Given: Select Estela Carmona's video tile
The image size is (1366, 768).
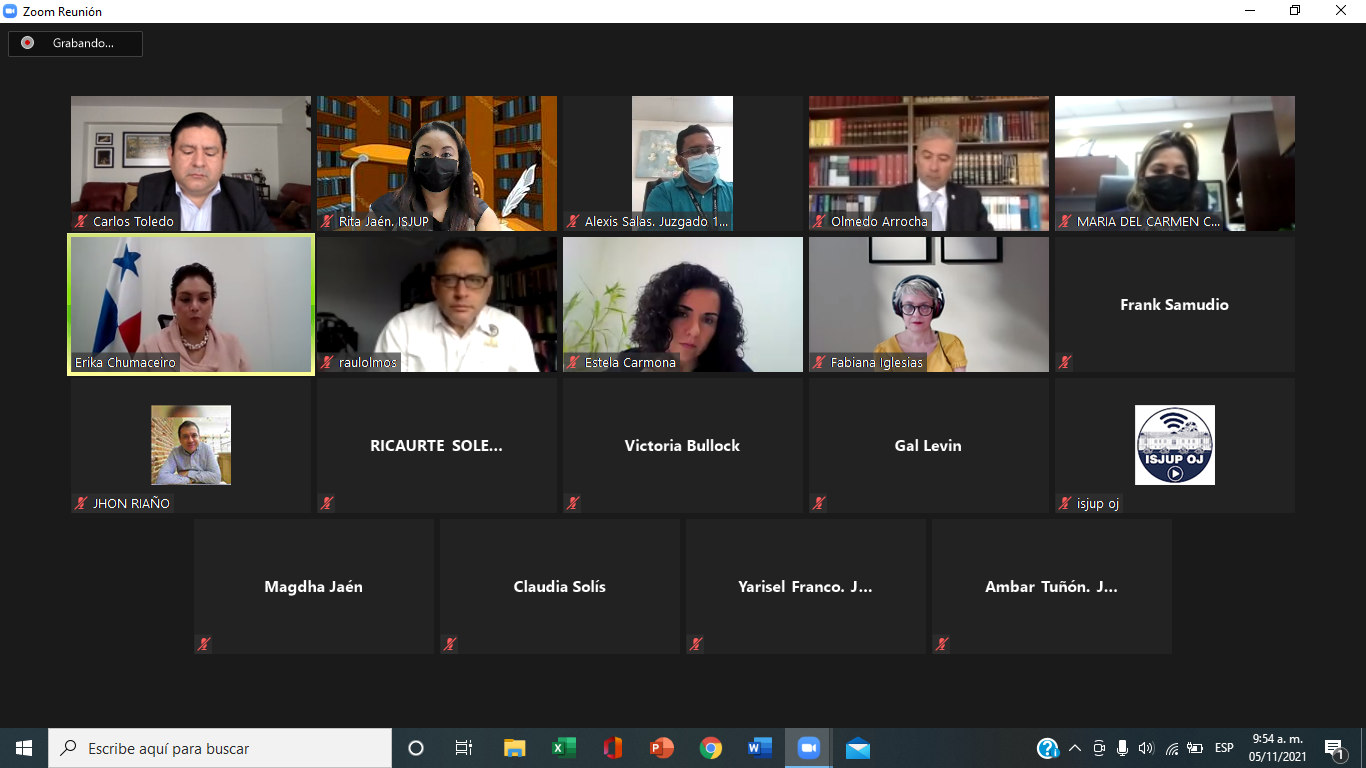Looking at the screenshot, I should click(x=683, y=305).
